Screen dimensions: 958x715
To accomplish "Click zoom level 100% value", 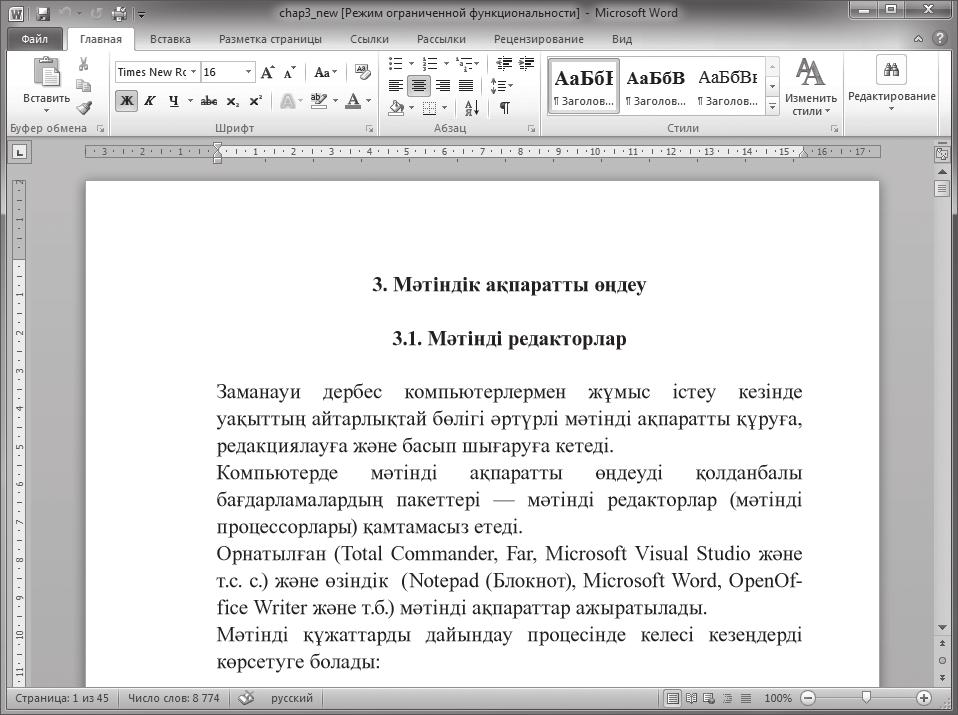I will pyautogui.click(x=778, y=698).
